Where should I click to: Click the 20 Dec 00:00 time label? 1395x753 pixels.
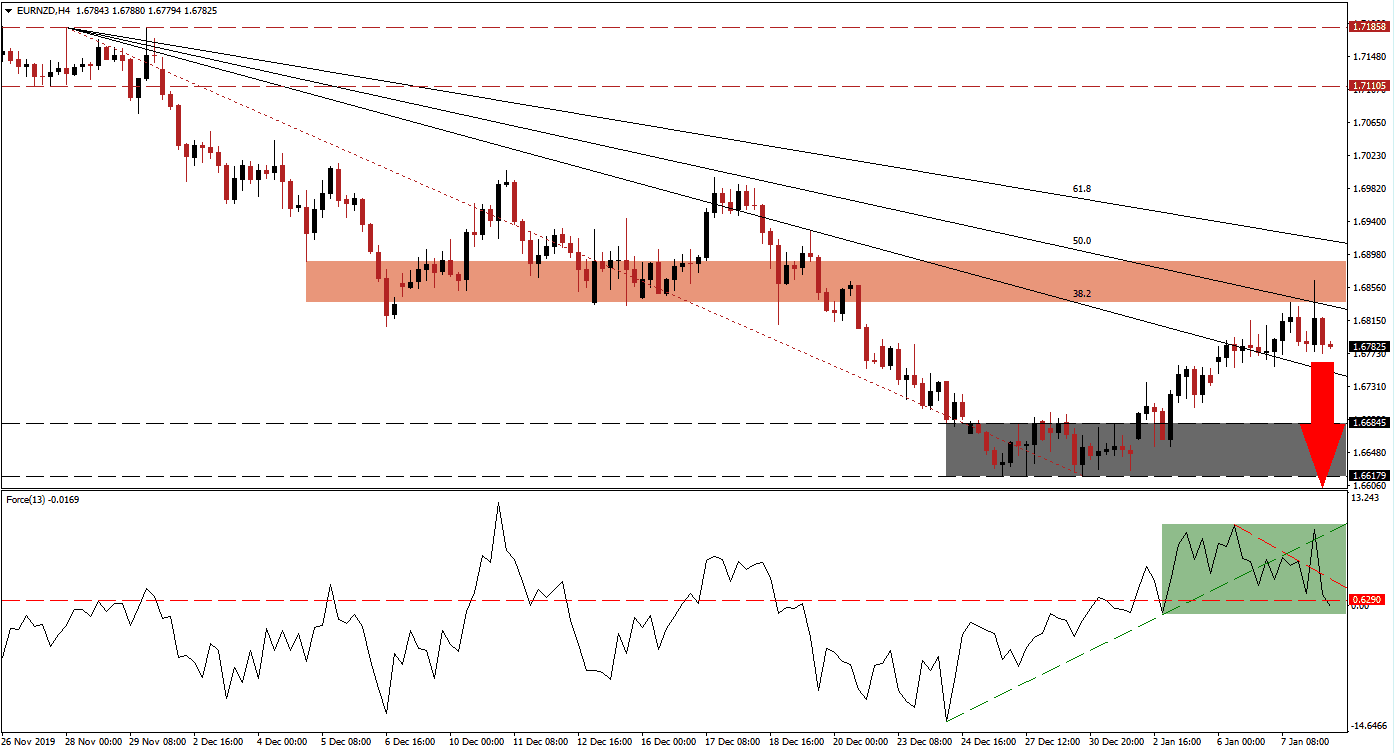[863, 743]
